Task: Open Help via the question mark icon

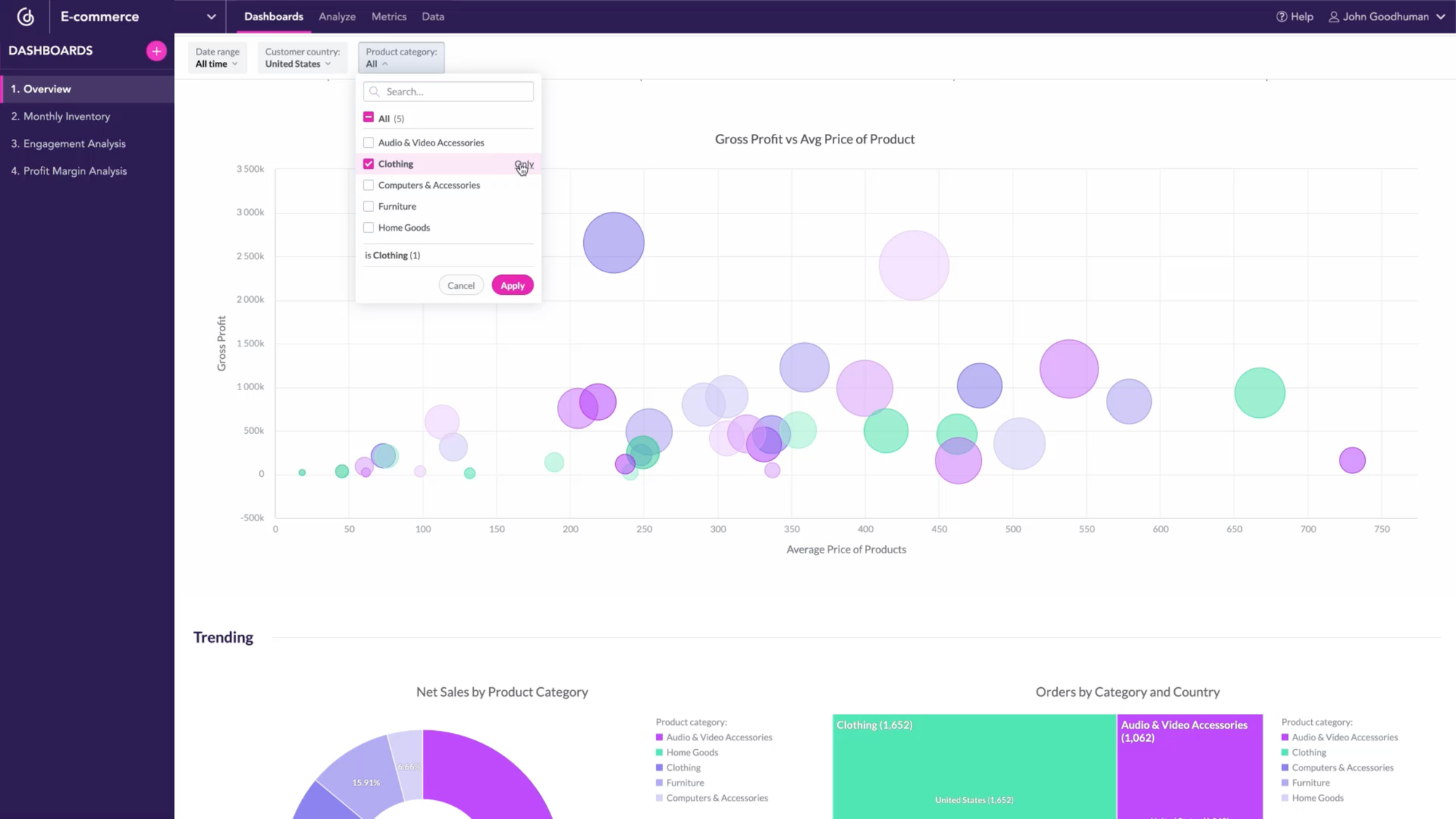Action: coord(1281,17)
